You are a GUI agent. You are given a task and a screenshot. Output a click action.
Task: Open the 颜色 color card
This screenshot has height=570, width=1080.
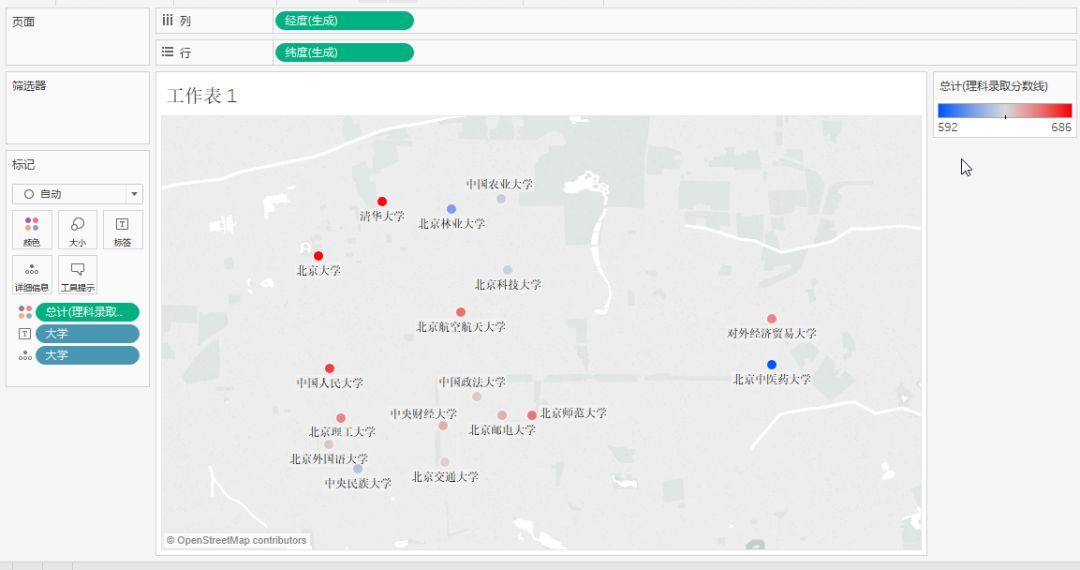pyautogui.click(x=32, y=230)
